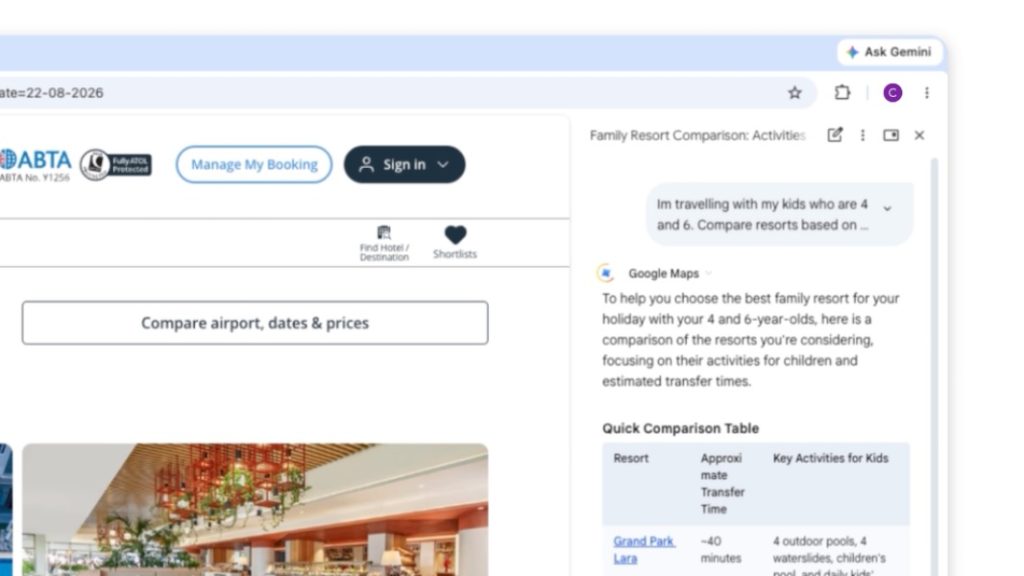Open the Grand Park Lara link

643,550
